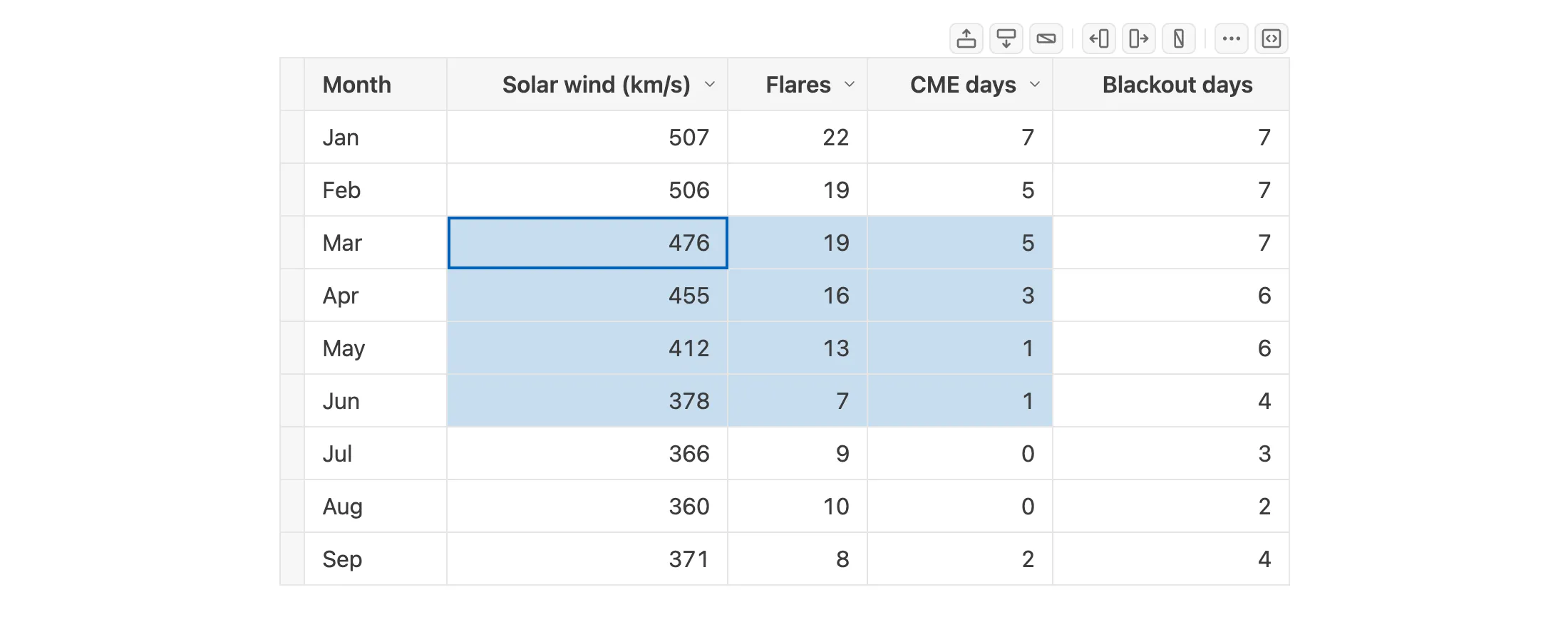The width and height of the screenshot is (1568, 617).
Task: Select the Blackout days cell in Jul row
Action: pyautogui.click(x=1171, y=454)
